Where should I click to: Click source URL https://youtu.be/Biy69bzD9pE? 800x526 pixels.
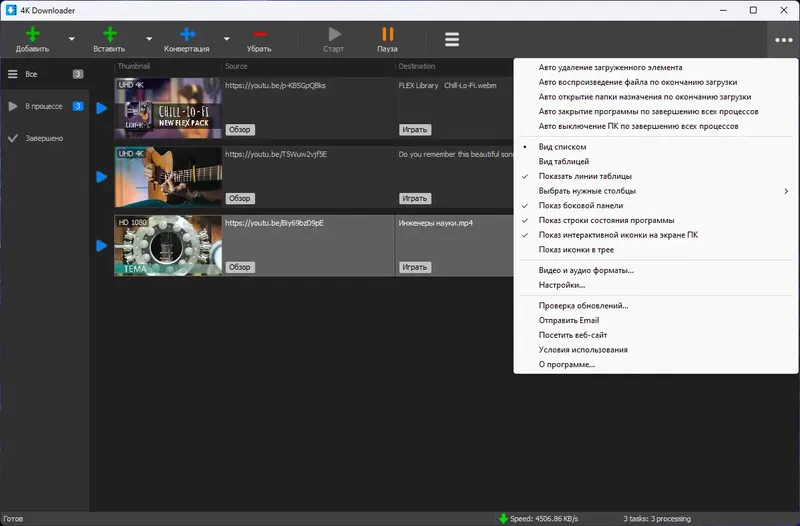click(274, 223)
